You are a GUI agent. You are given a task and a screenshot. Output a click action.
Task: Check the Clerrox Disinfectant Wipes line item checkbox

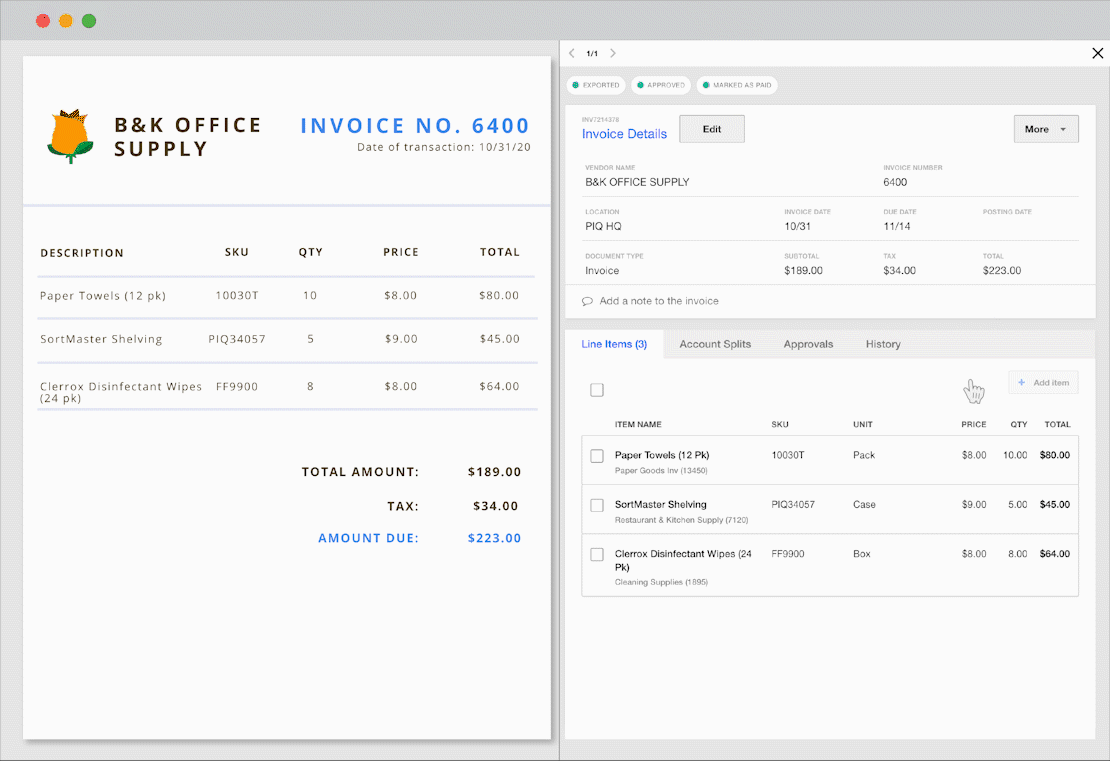597,554
